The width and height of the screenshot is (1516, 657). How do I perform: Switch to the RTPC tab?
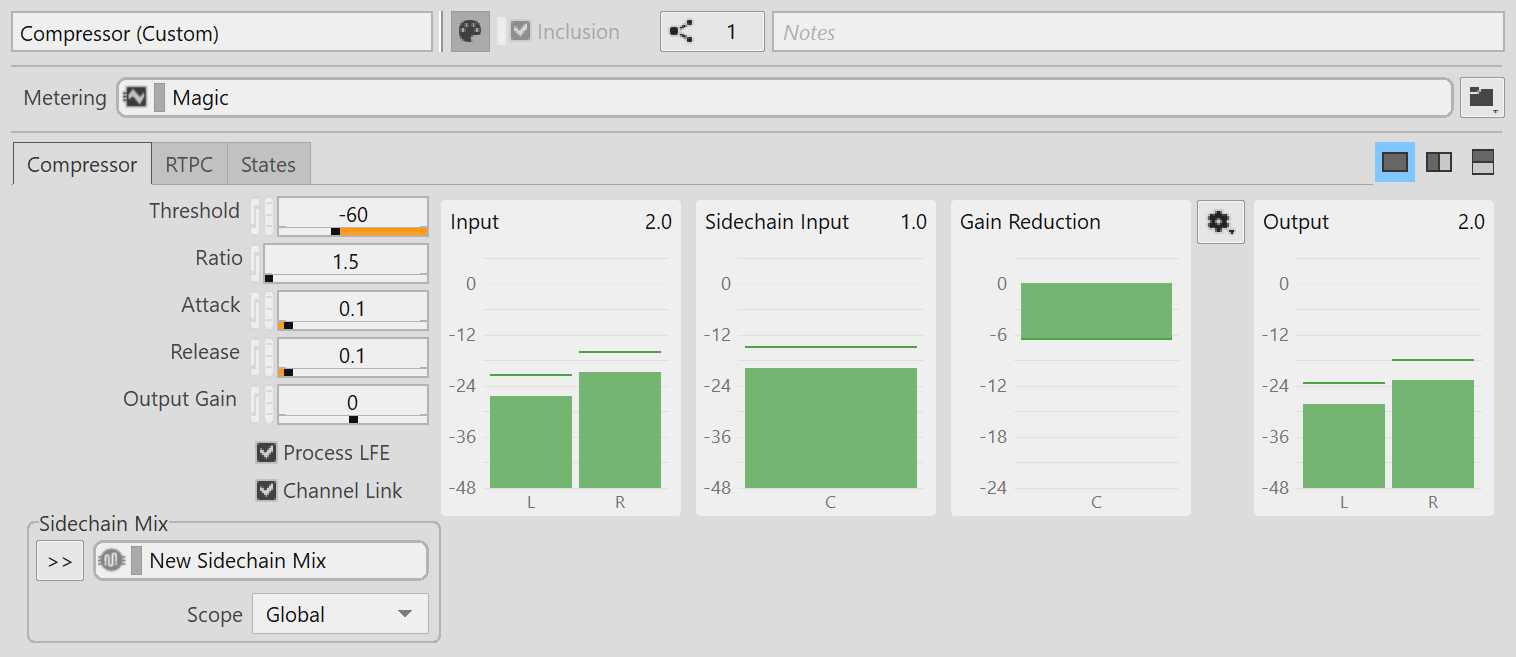pos(189,165)
